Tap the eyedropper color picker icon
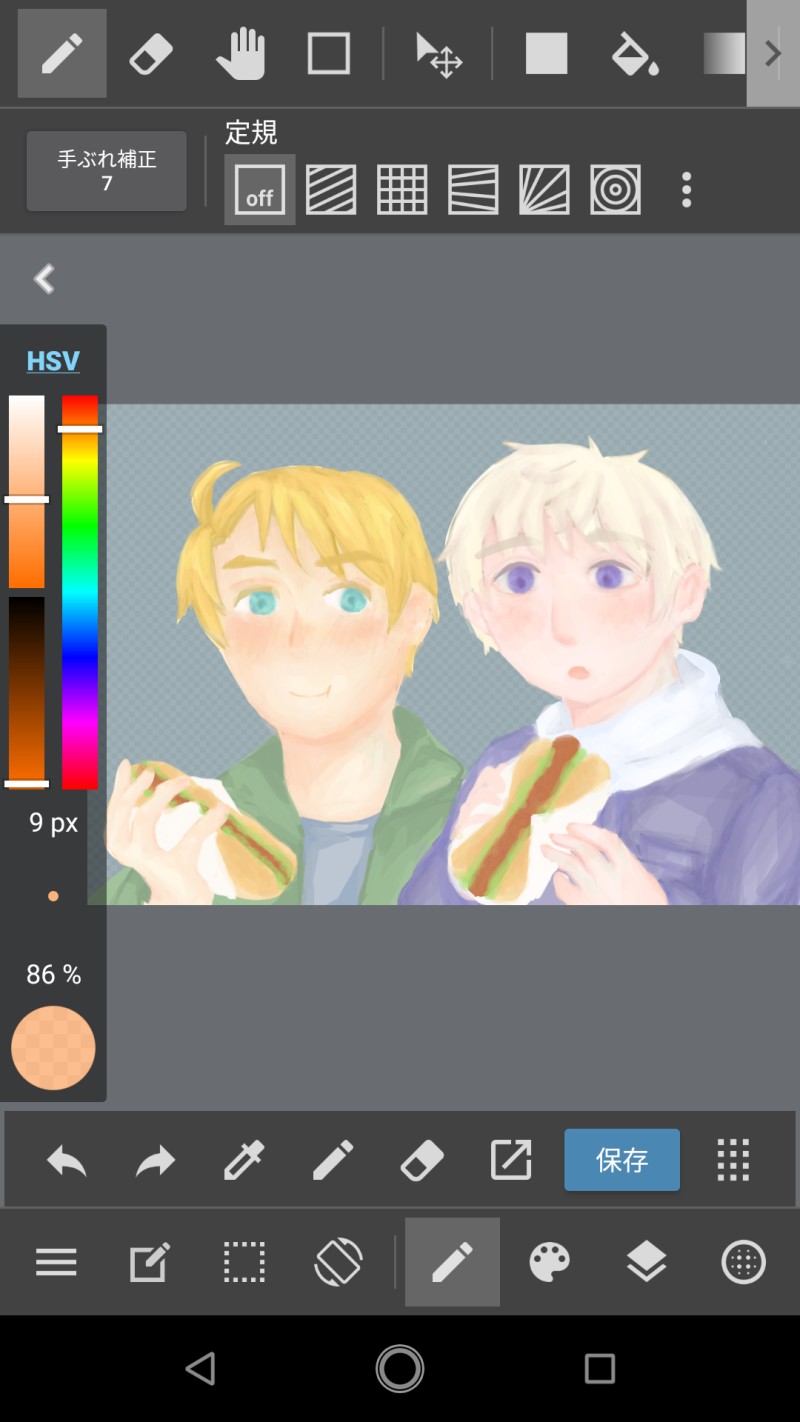This screenshot has height=1422, width=800. [x=244, y=1160]
